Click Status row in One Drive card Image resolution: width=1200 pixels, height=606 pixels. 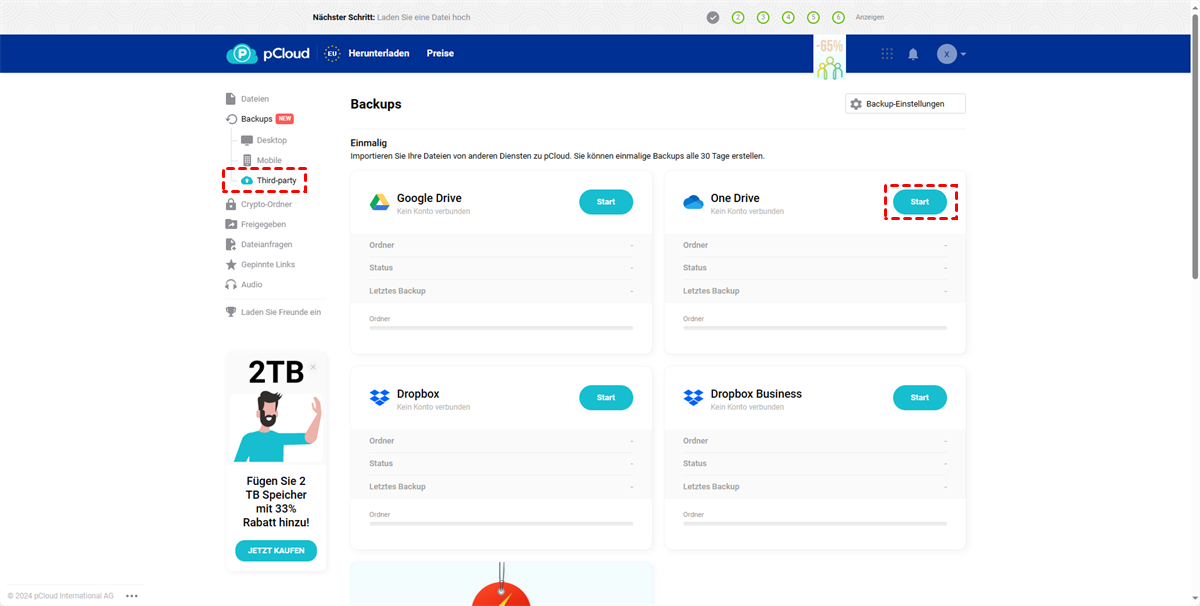(x=815, y=268)
